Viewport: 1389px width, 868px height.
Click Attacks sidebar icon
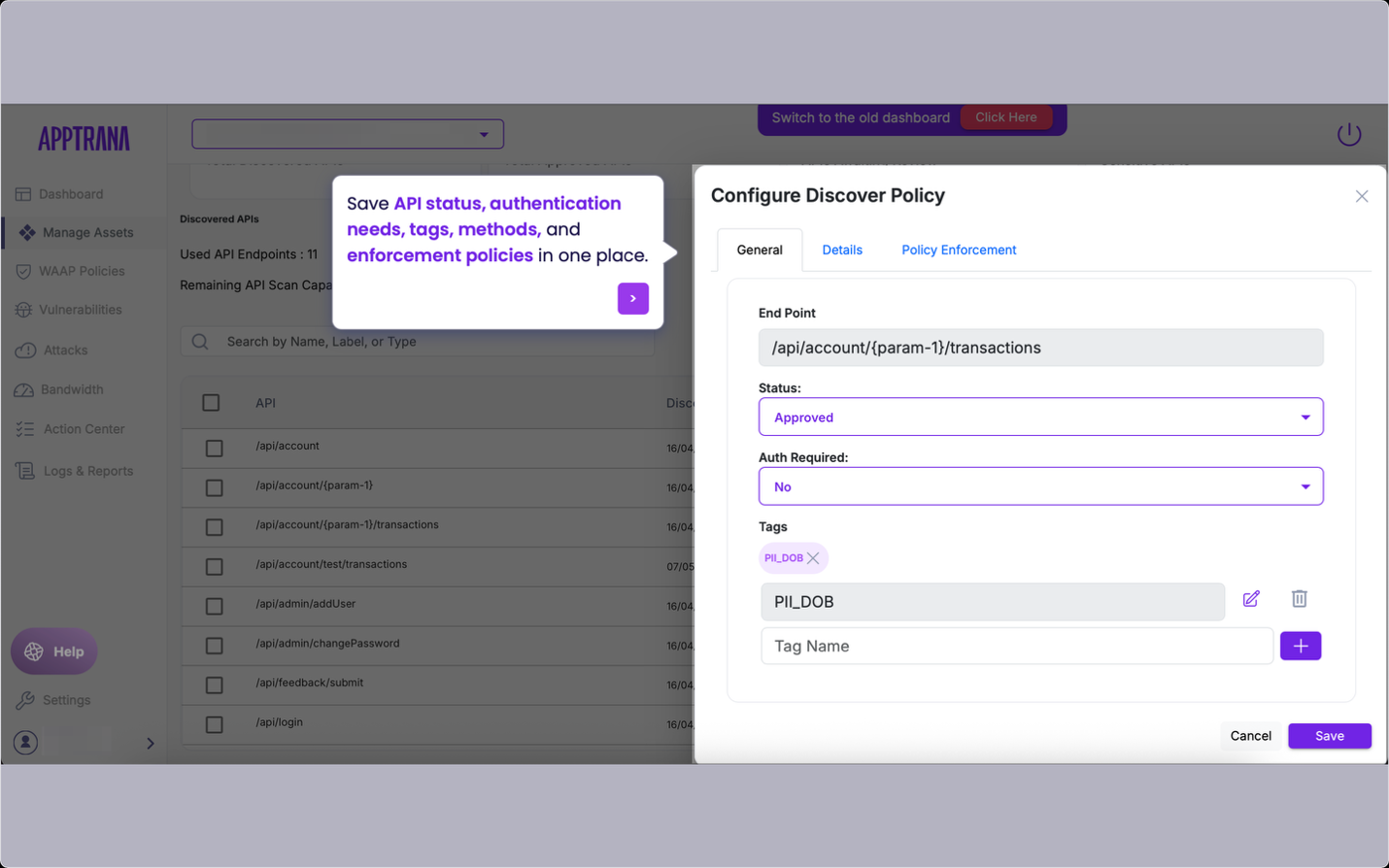[x=25, y=350]
